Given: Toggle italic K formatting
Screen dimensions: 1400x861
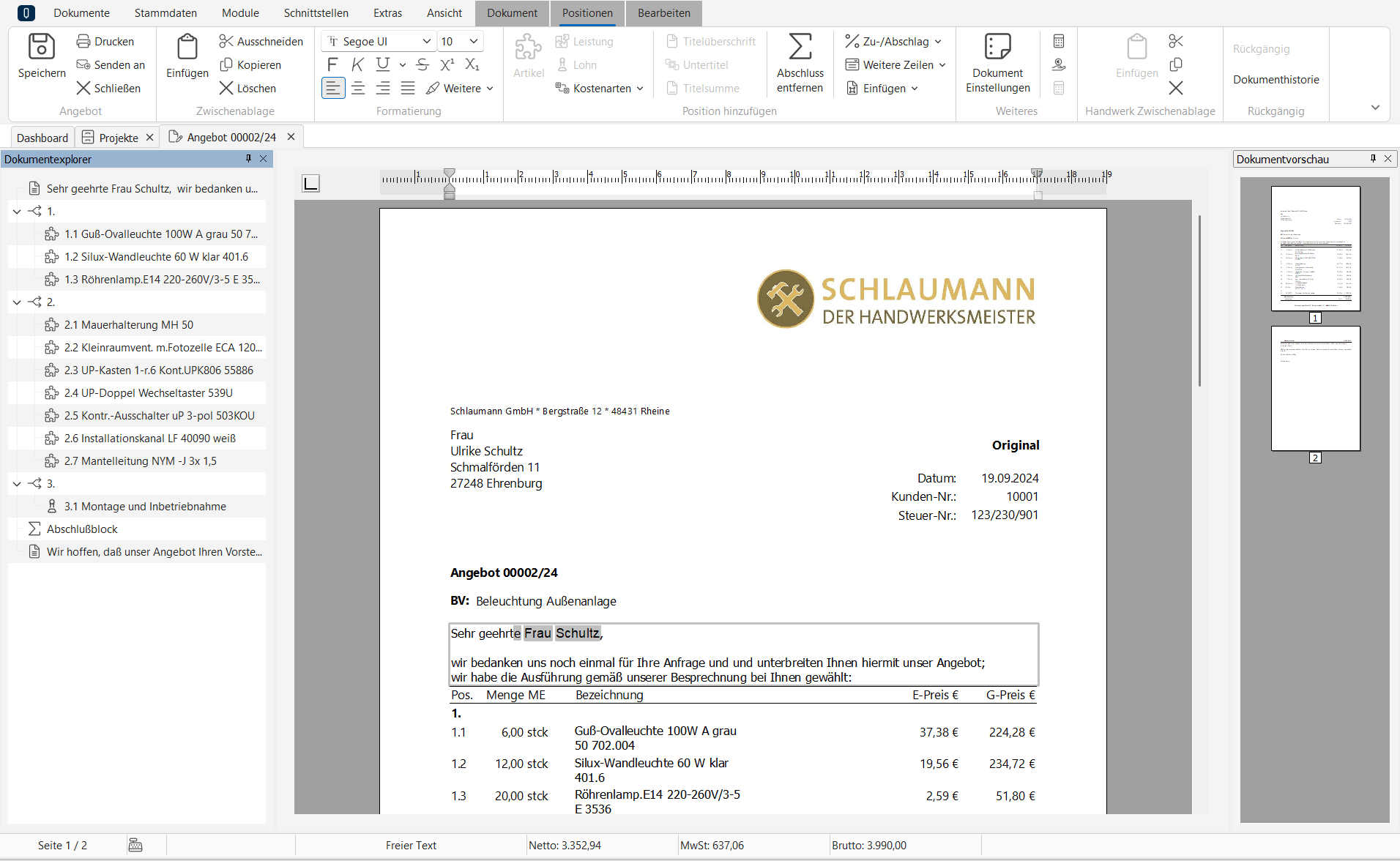Looking at the screenshot, I should [x=357, y=64].
